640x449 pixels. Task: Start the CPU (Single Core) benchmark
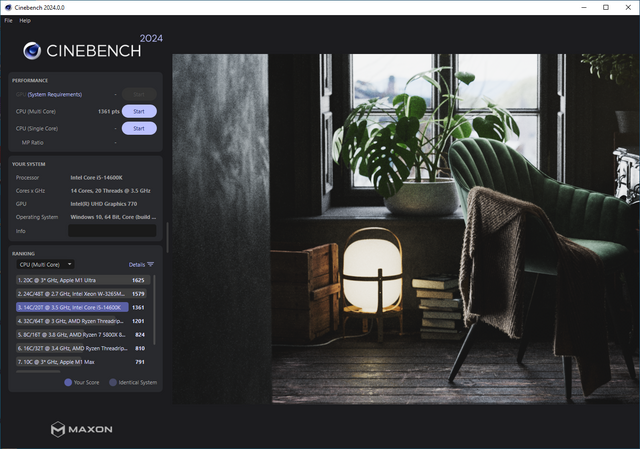click(139, 128)
